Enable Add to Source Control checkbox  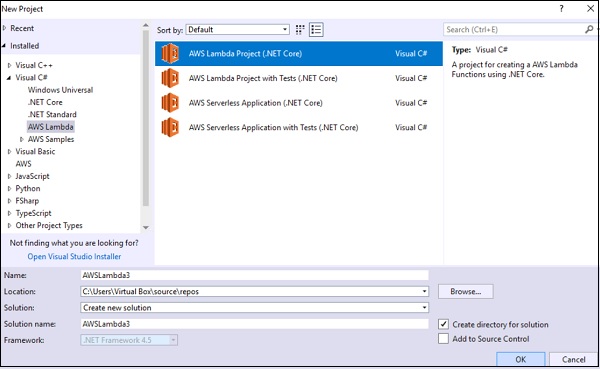443,339
